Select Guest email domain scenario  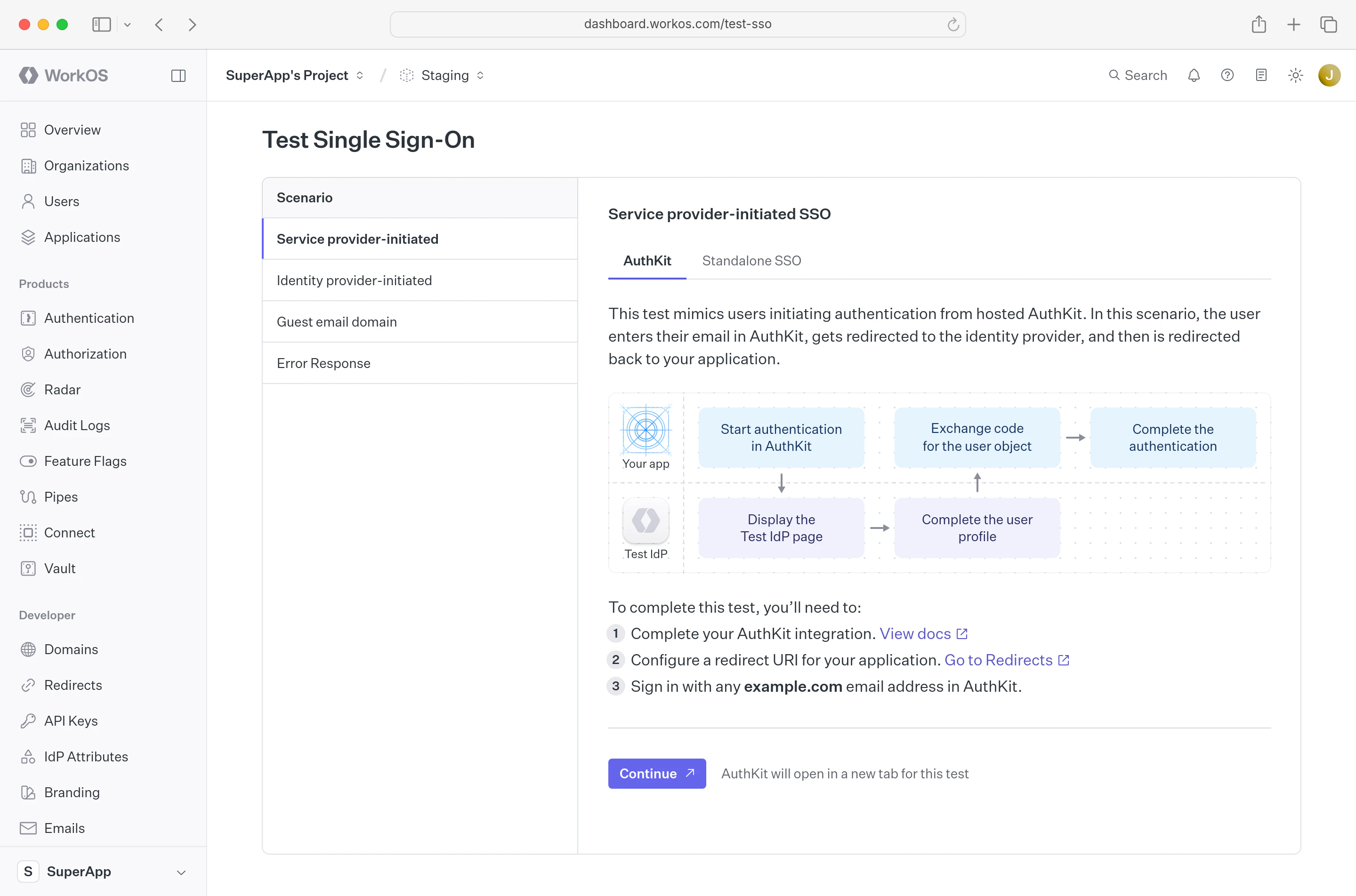pyautogui.click(x=420, y=322)
